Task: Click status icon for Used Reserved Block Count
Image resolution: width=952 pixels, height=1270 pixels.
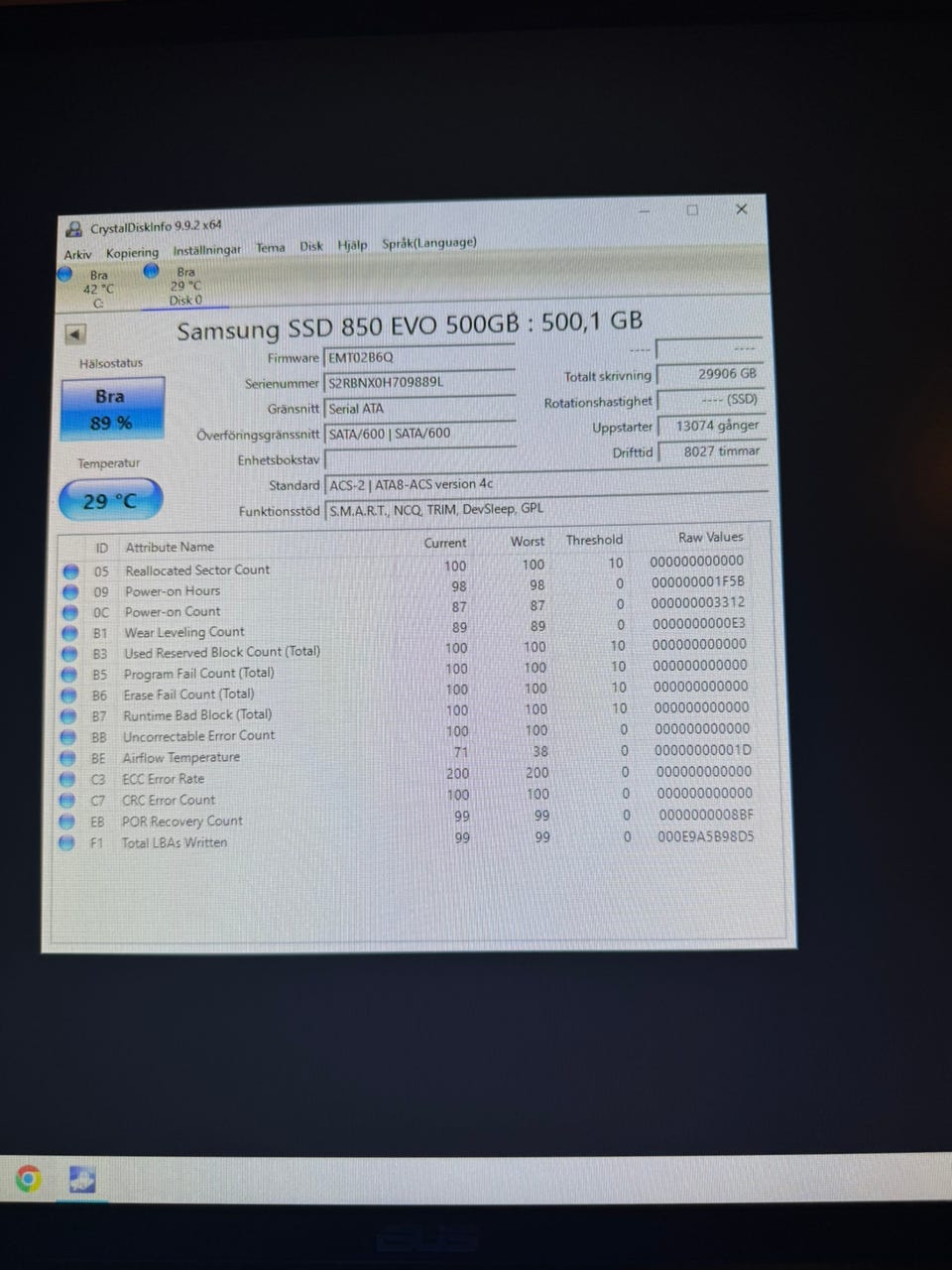Action: click(x=69, y=655)
